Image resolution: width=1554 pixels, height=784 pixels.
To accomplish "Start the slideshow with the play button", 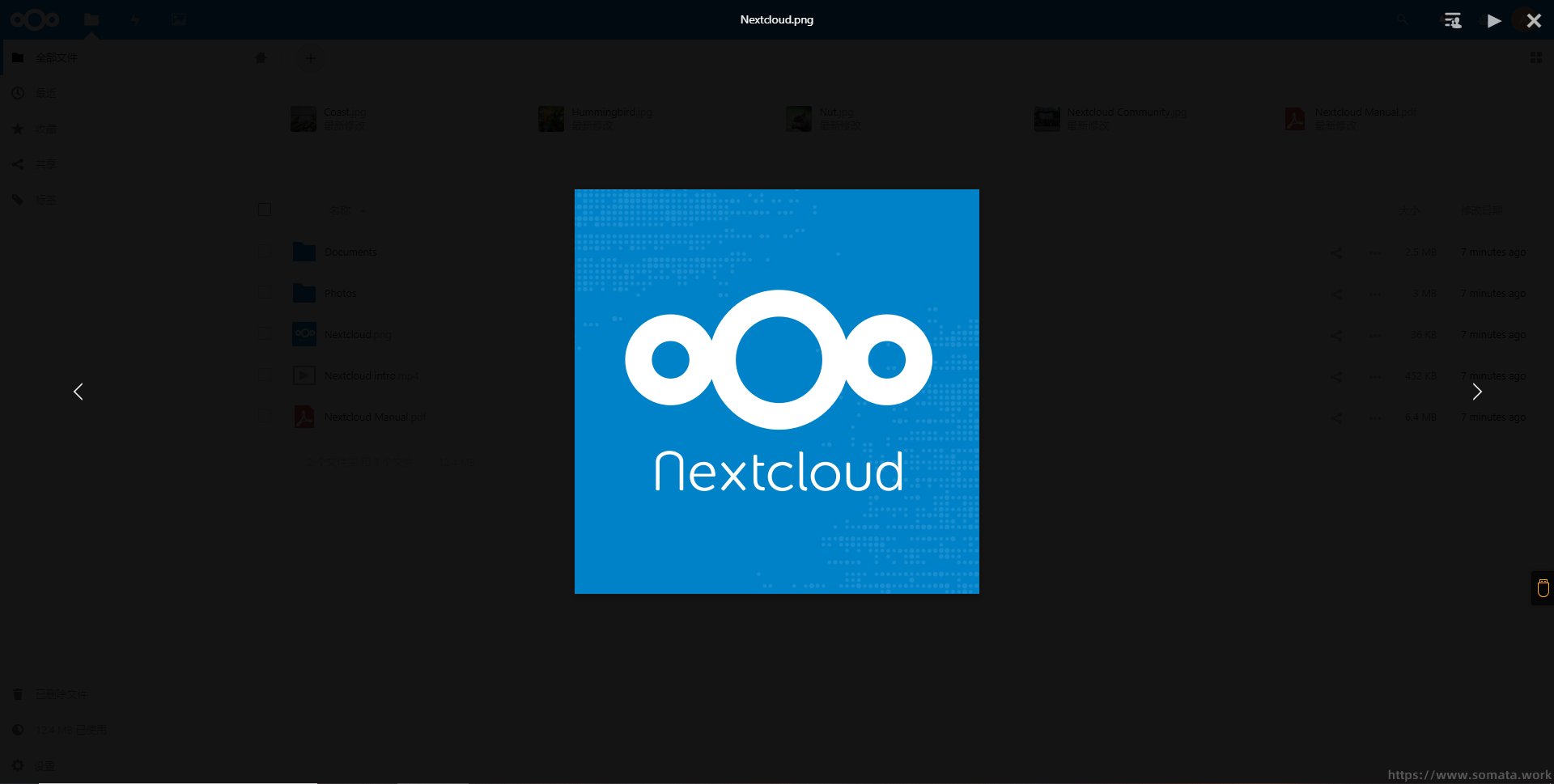I will click(1494, 20).
